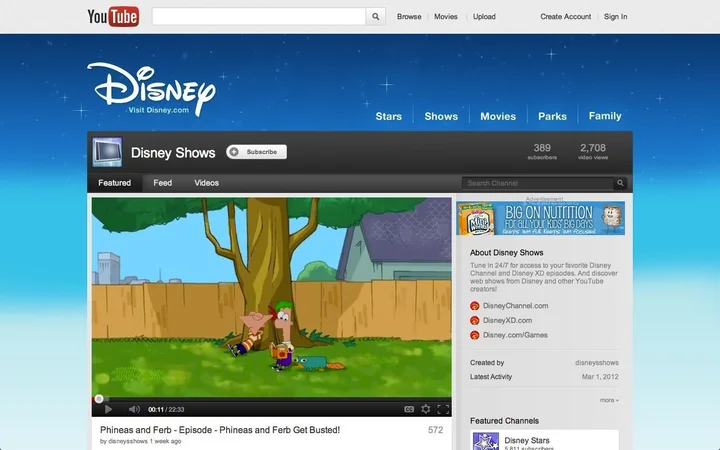Play the Phineas and Ferb video

108,409
